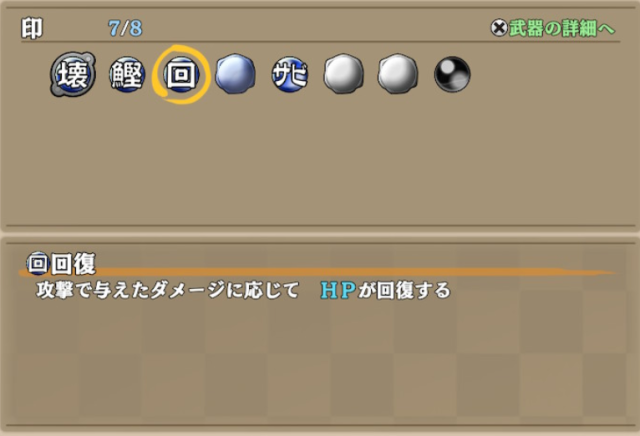Click the 回復 seal title text
This screenshot has width=640, height=436.
pos(73,263)
